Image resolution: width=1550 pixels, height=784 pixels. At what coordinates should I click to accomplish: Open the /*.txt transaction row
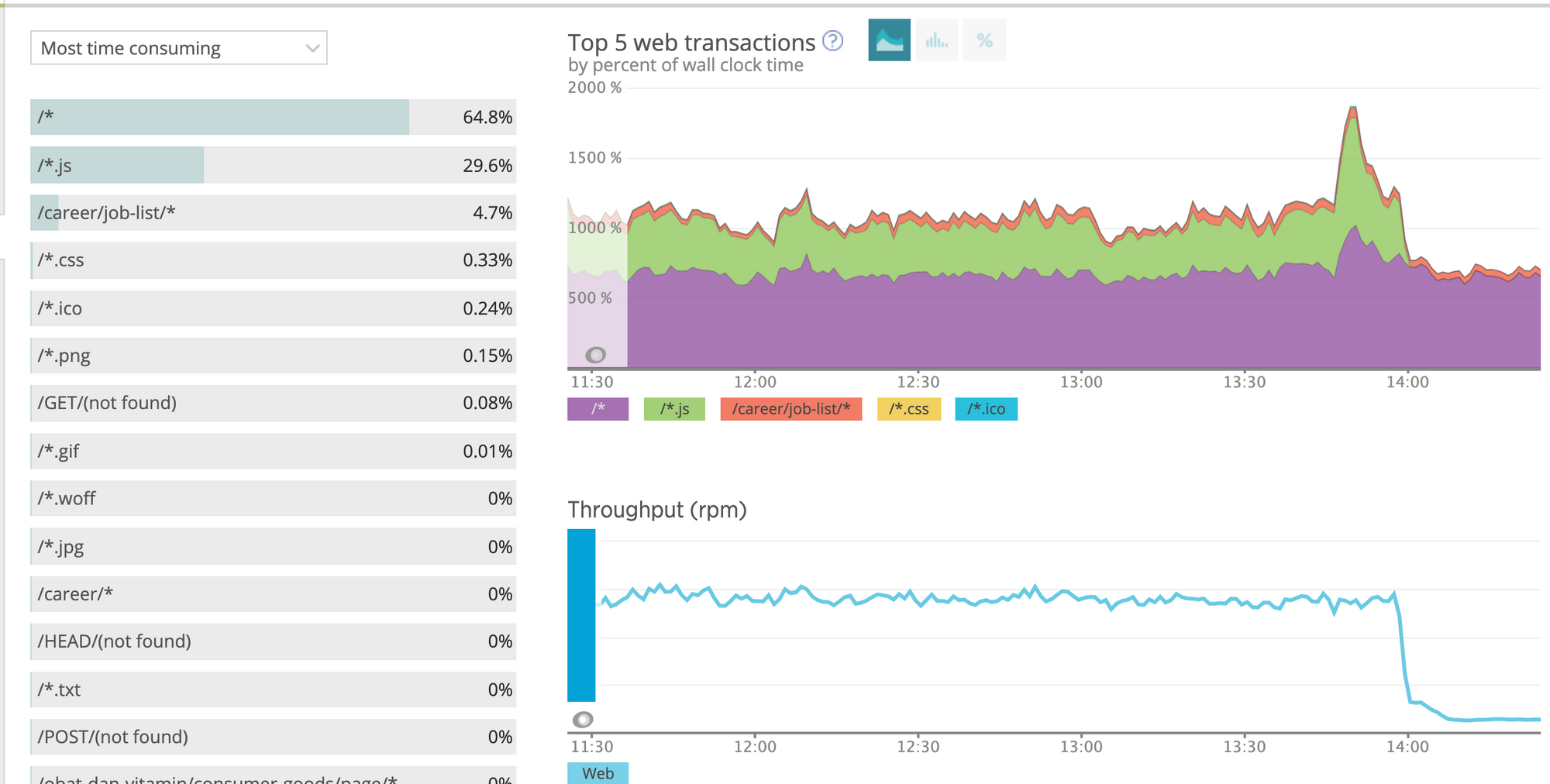274,689
